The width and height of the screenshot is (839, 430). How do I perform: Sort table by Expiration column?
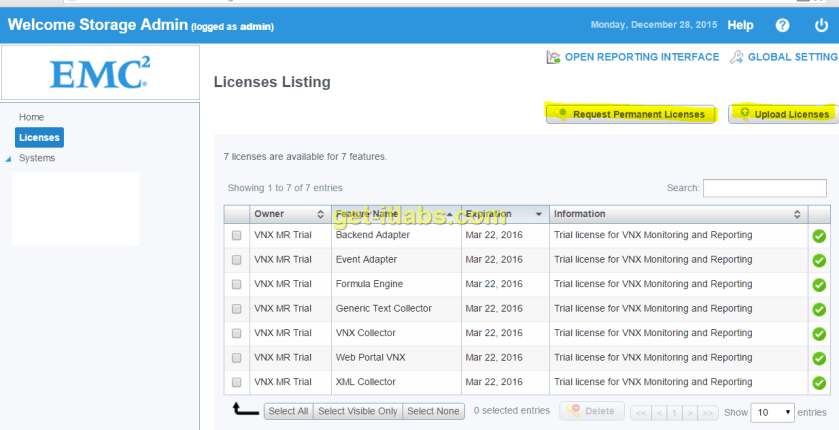point(505,214)
